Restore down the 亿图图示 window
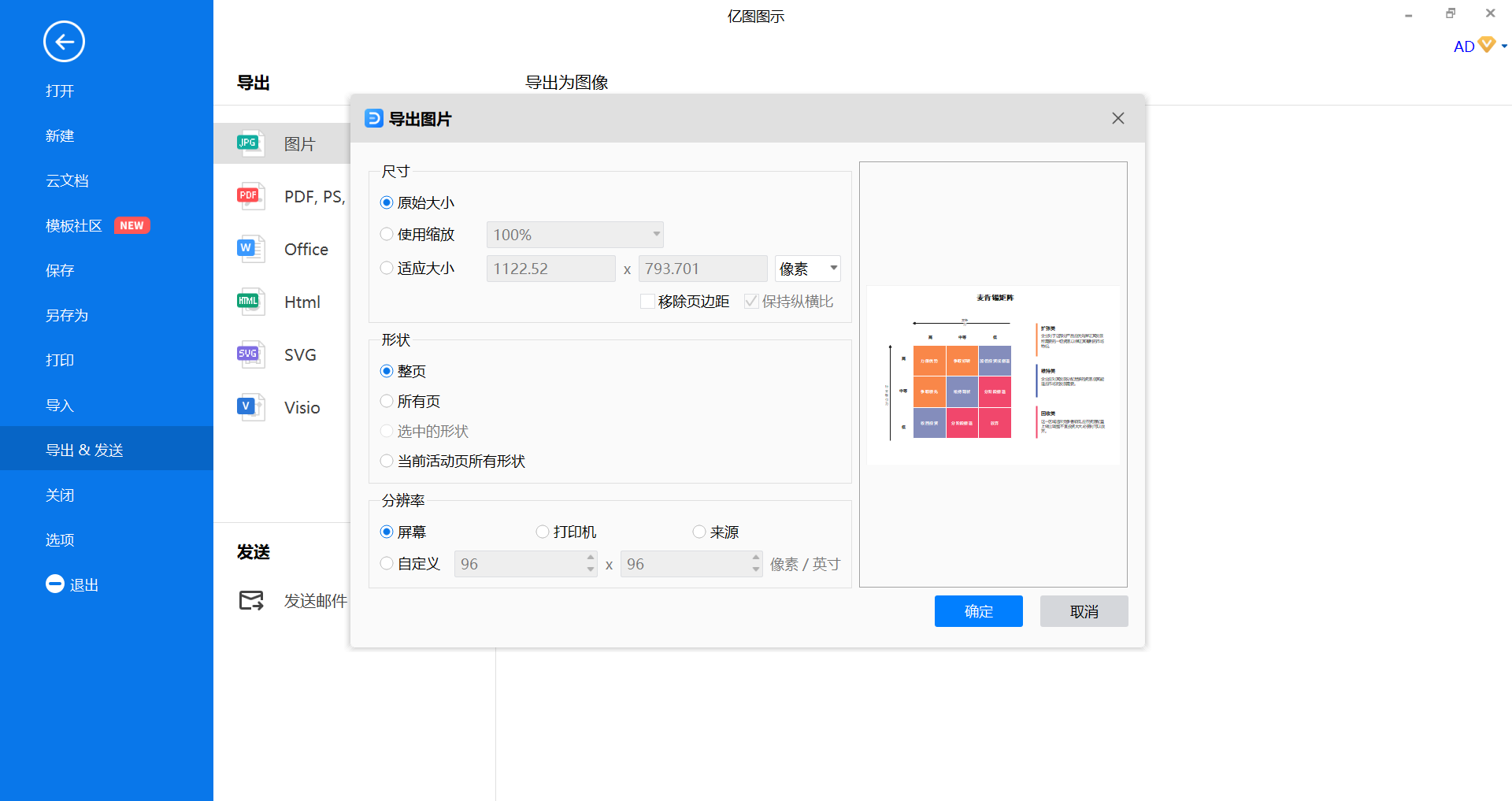1512x801 pixels. [x=1451, y=13]
